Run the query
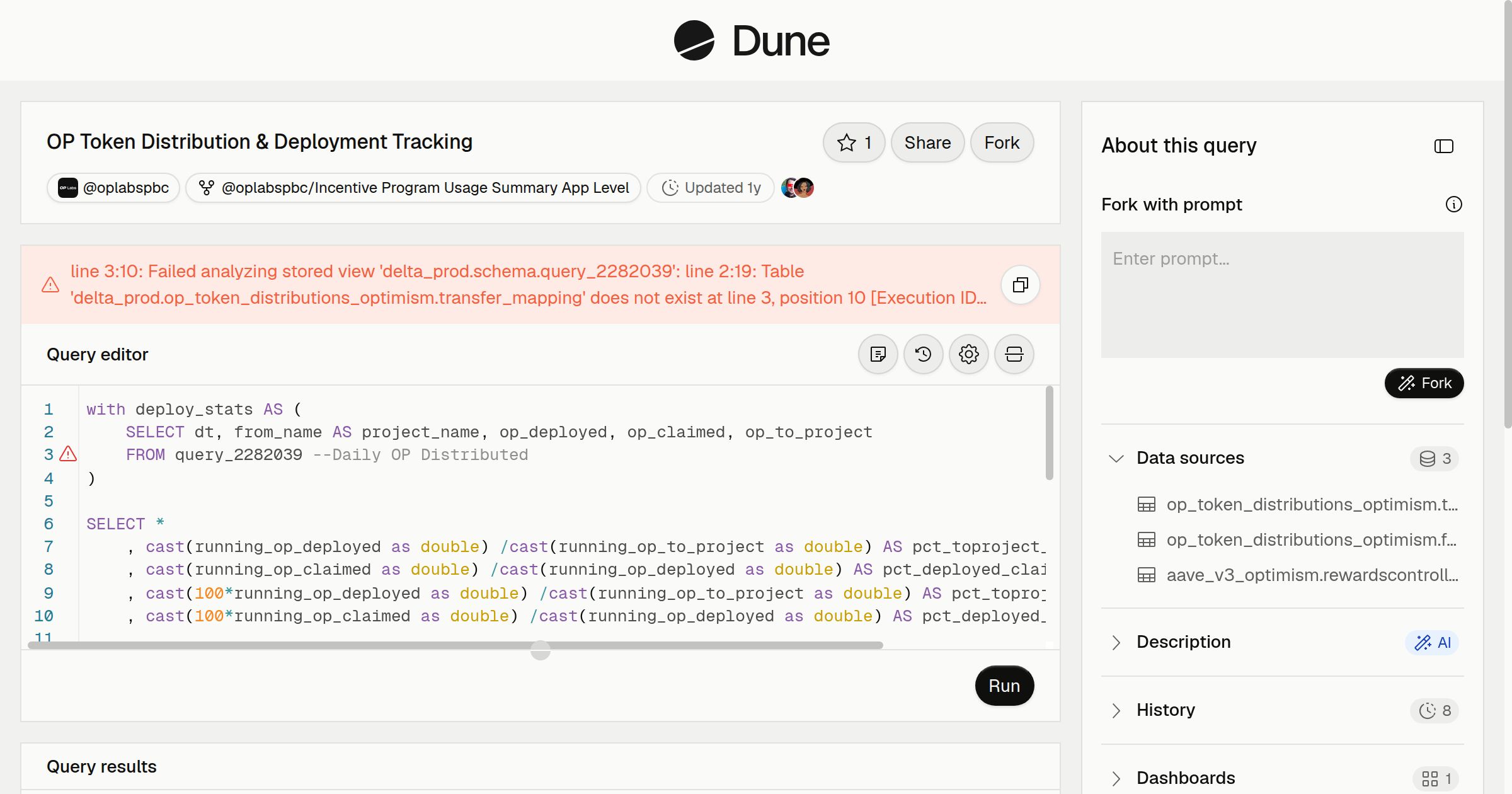The height and width of the screenshot is (794, 1512). click(1004, 686)
